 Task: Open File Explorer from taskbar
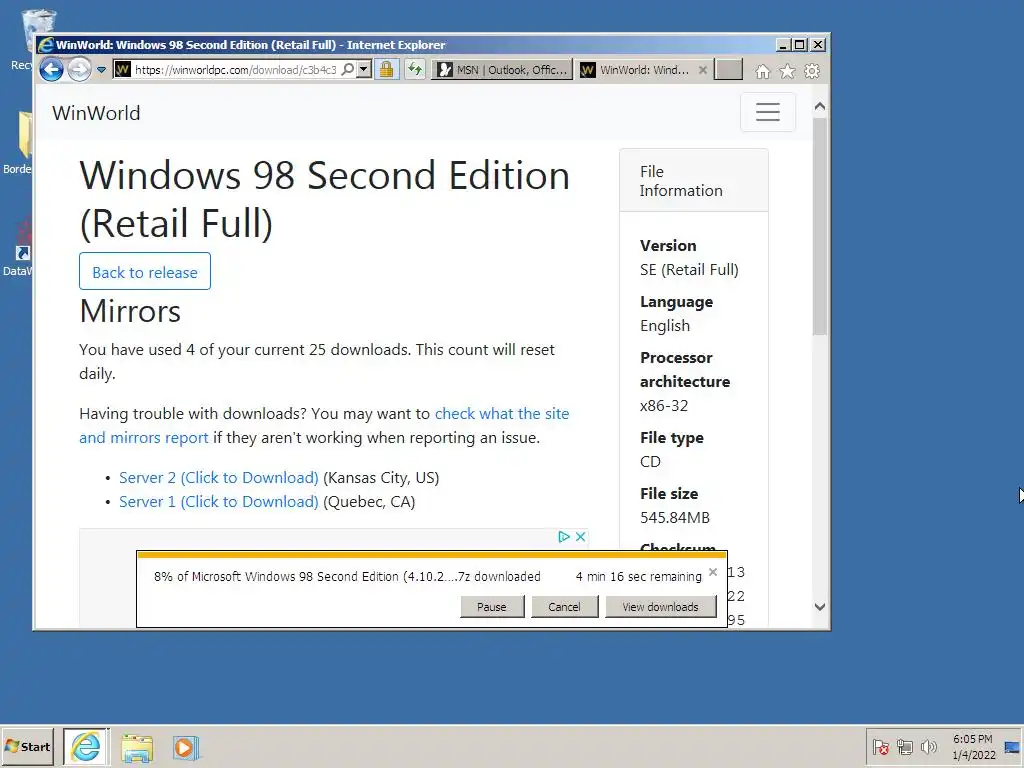click(137, 748)
